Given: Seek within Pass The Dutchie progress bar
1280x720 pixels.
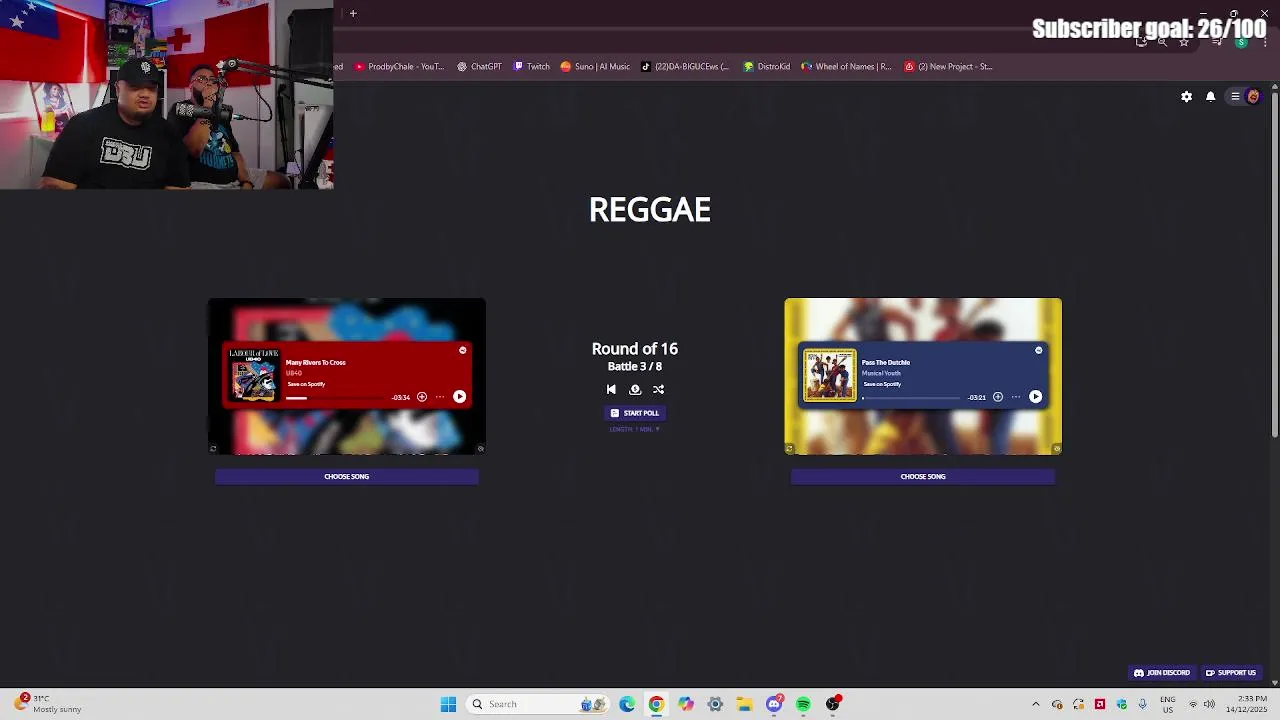Looking at the screenshot, I should click(x=912, y=398).
